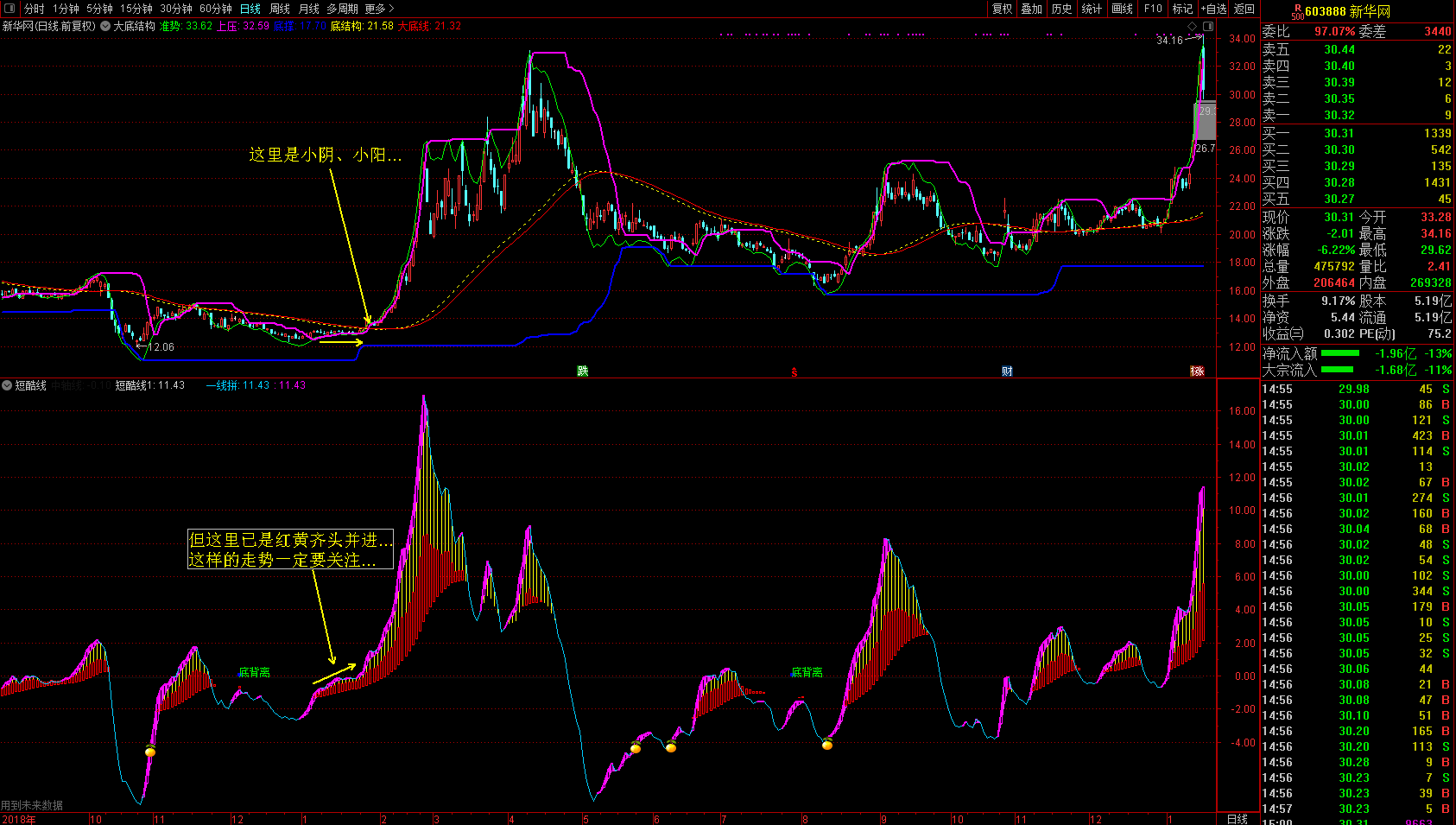
Task: Click the red 涨 event marker
Action: (x=1197, y=371)
